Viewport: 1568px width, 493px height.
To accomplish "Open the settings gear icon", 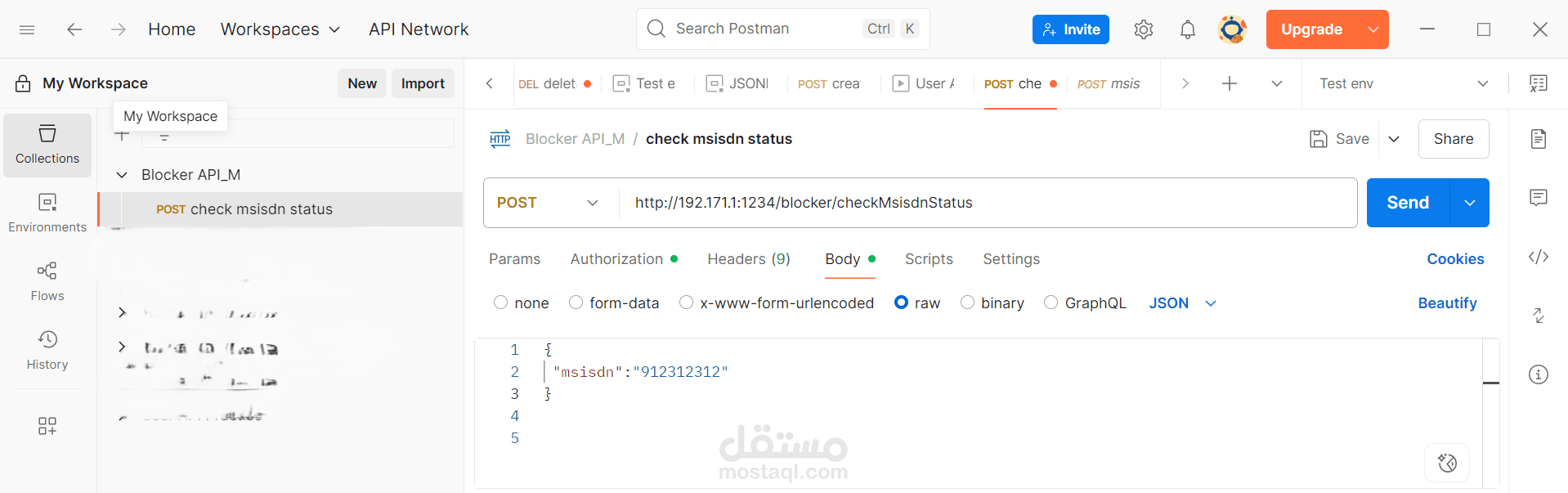I will click(1143, 29).
